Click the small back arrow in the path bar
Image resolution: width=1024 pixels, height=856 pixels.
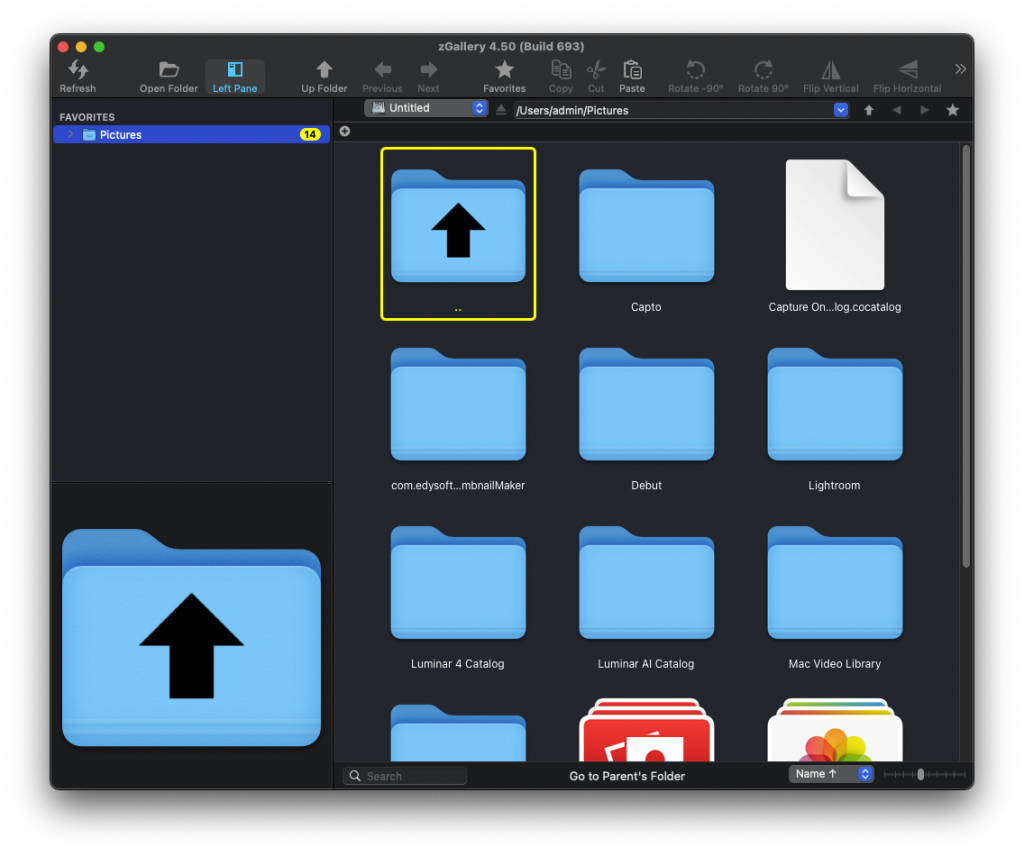[897, 110]
